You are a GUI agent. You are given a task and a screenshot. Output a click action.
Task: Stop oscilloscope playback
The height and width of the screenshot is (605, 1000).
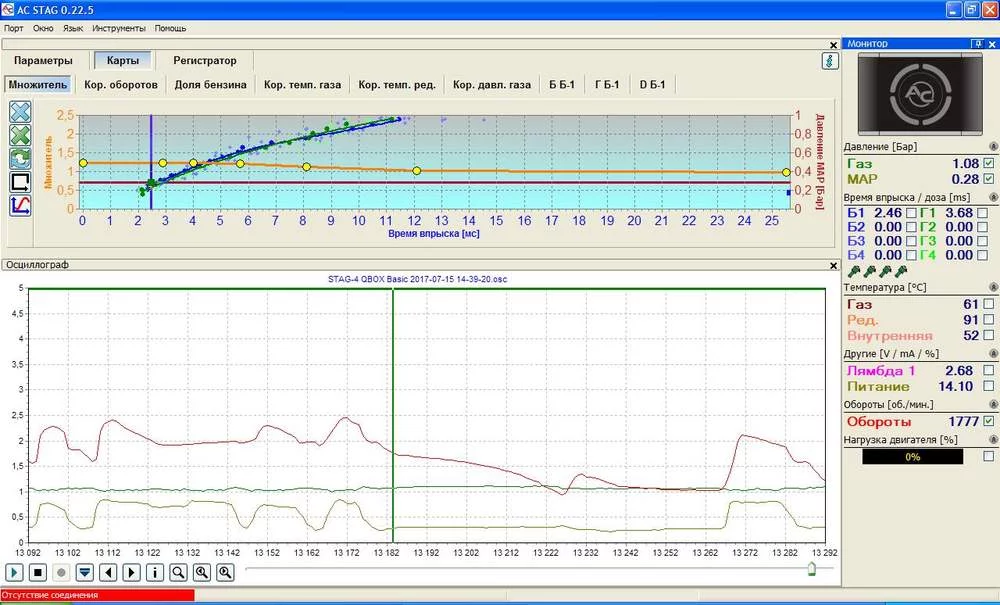coord(38,572)
